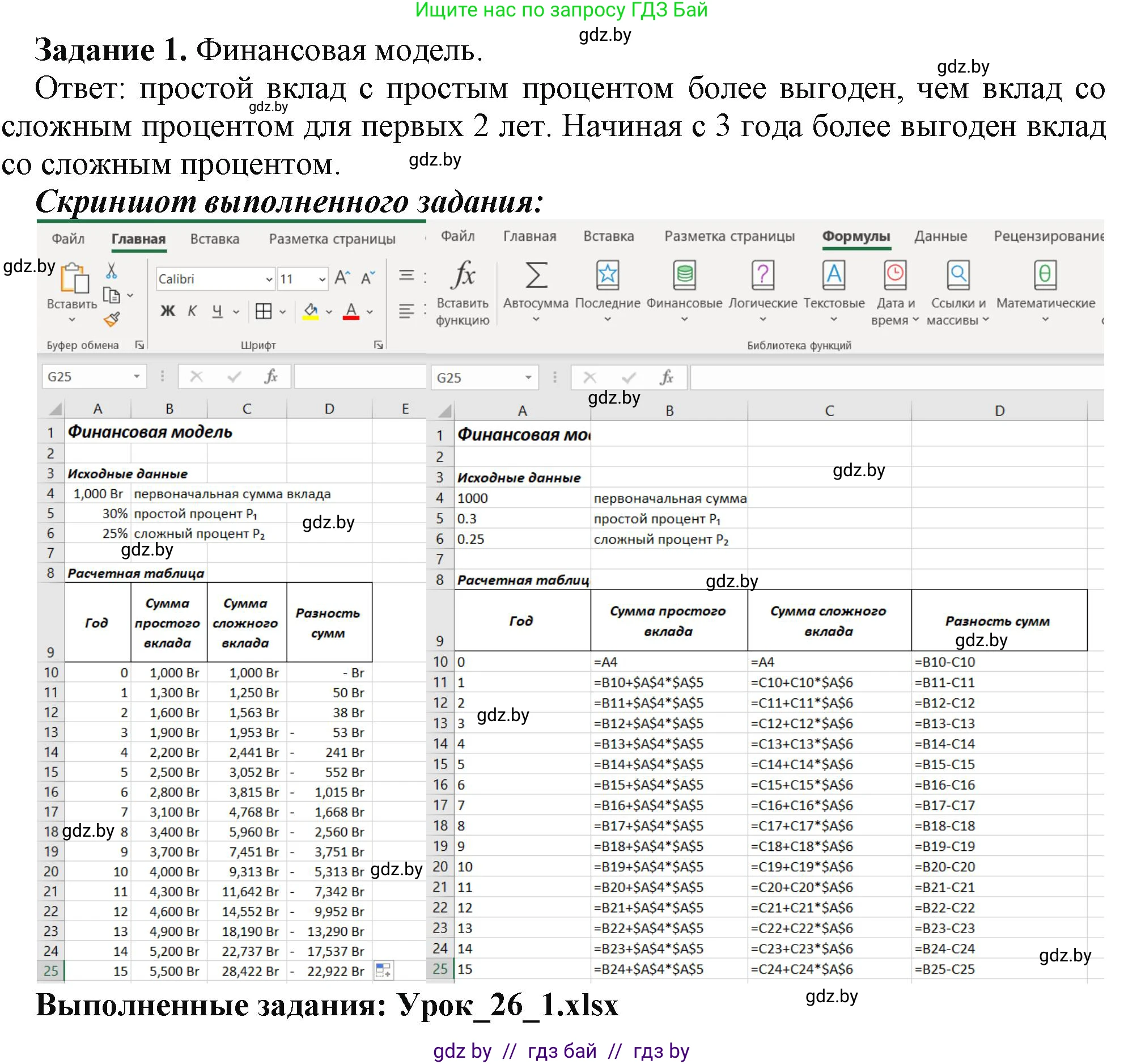
Task: Switch to the Формулы tab
Action: coord(856,236)
